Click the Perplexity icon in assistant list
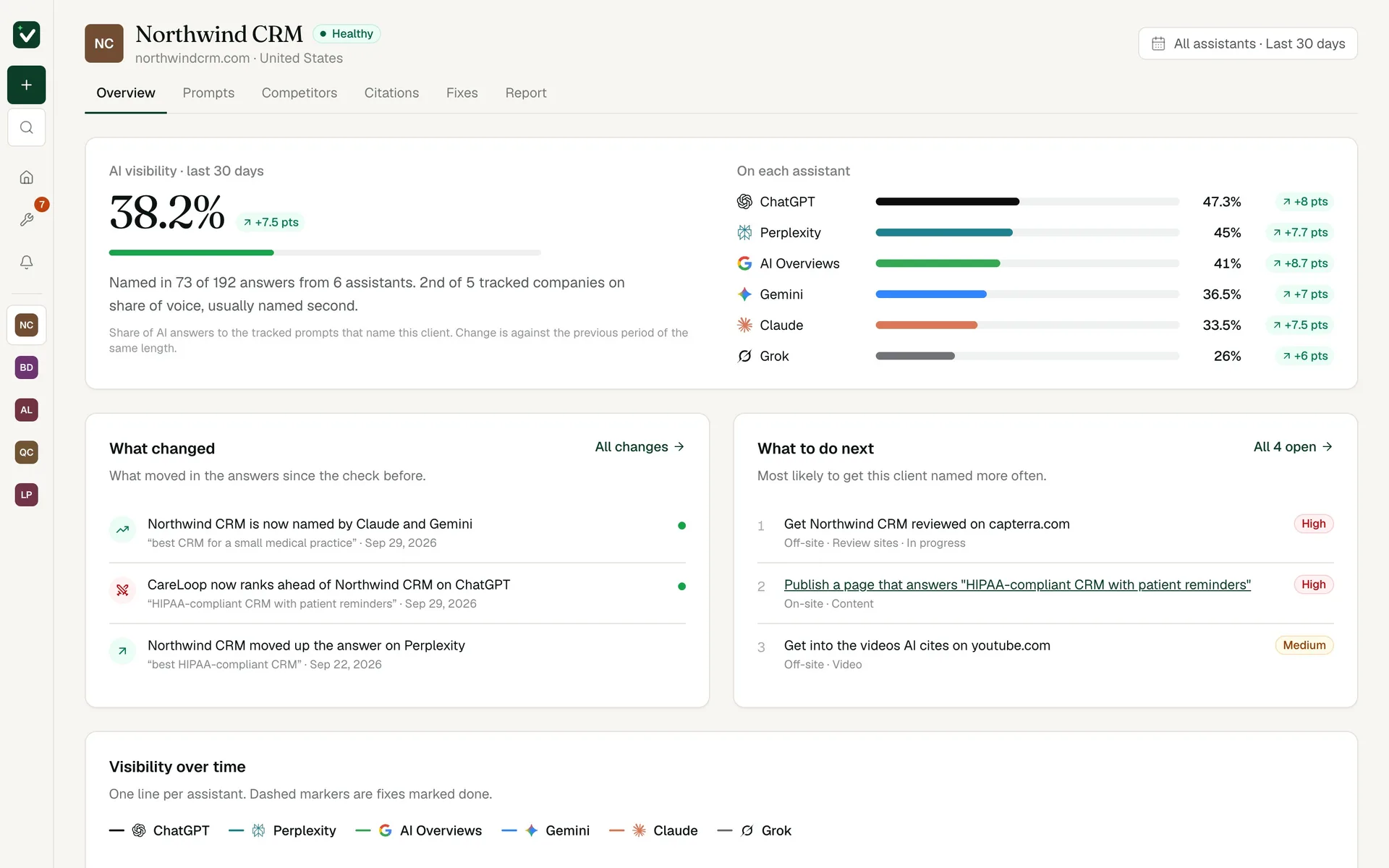The height and width of the screenshot is (868, 1389). tap(744, 232)
